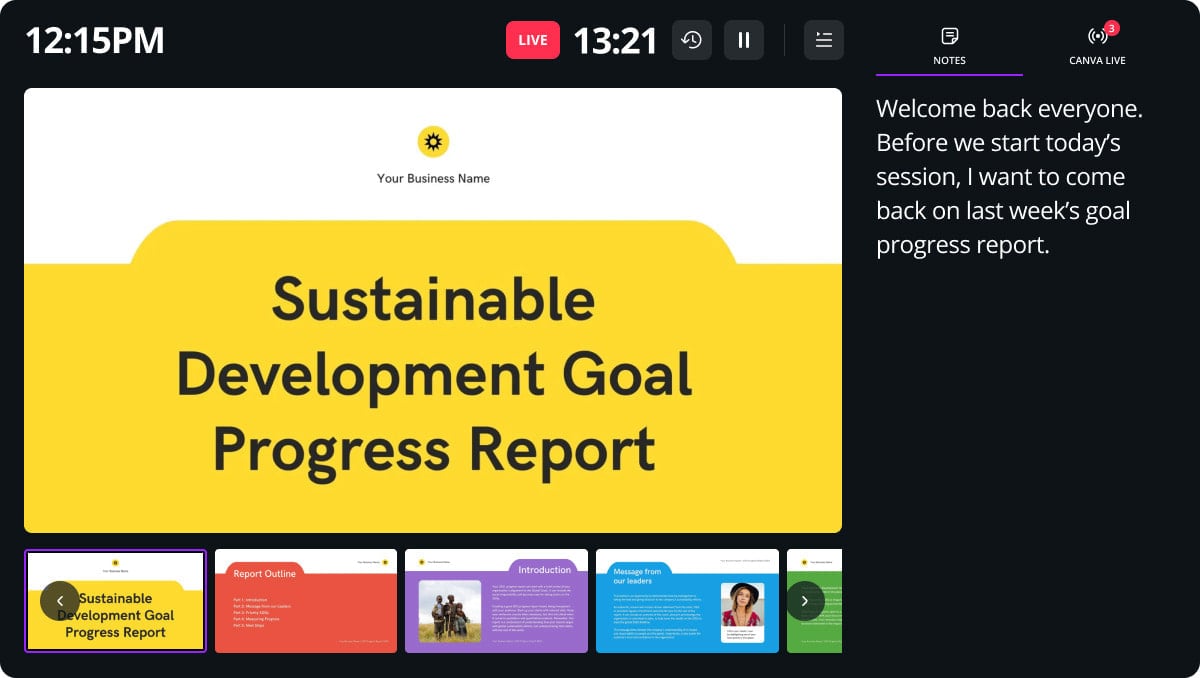
Task: Select the Report Outline slide thumbnail
Action: [306, 600]
